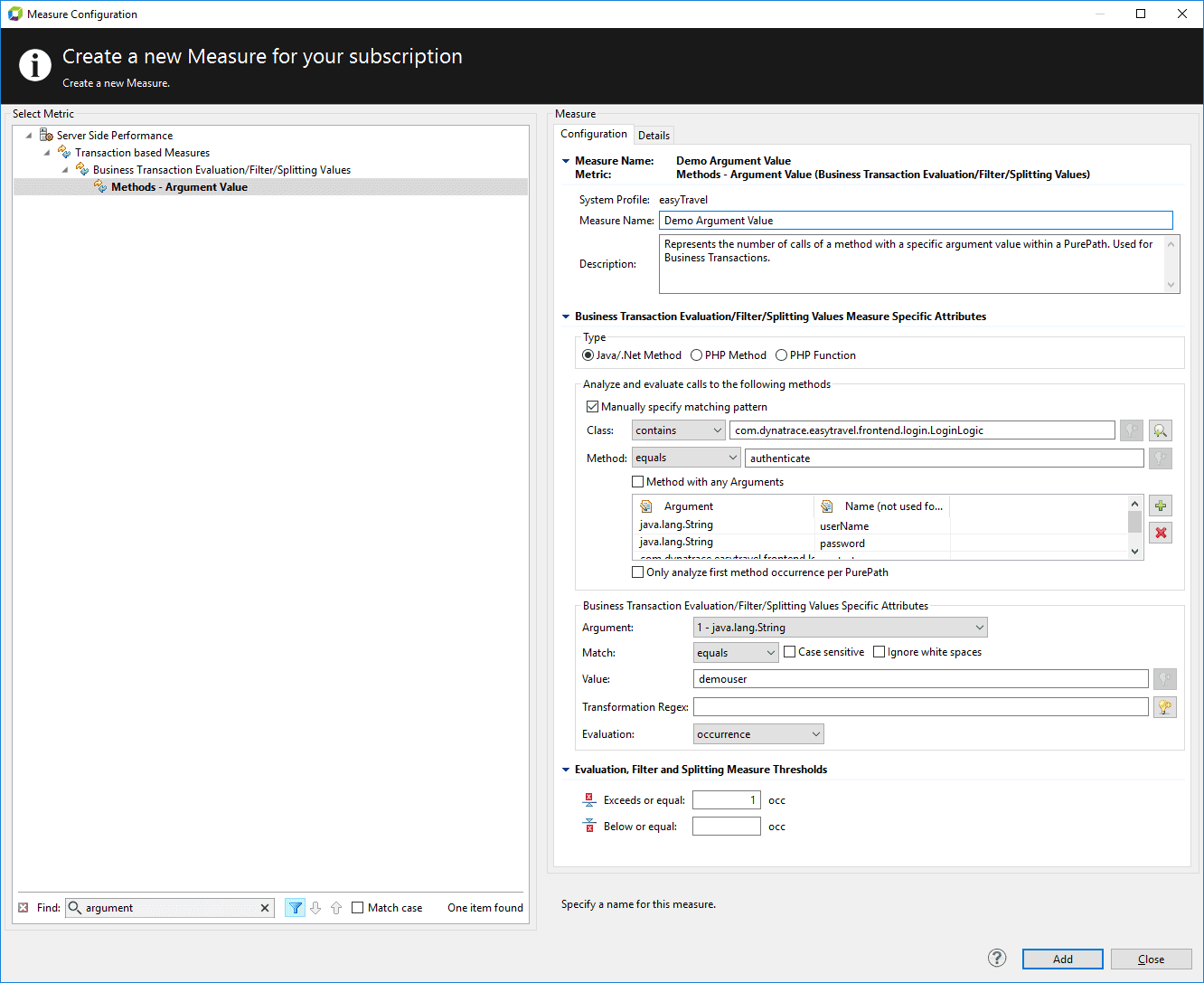Click the Close button
The height and width of the screenshot is (983, 1204).
[x=1152, y=959]
